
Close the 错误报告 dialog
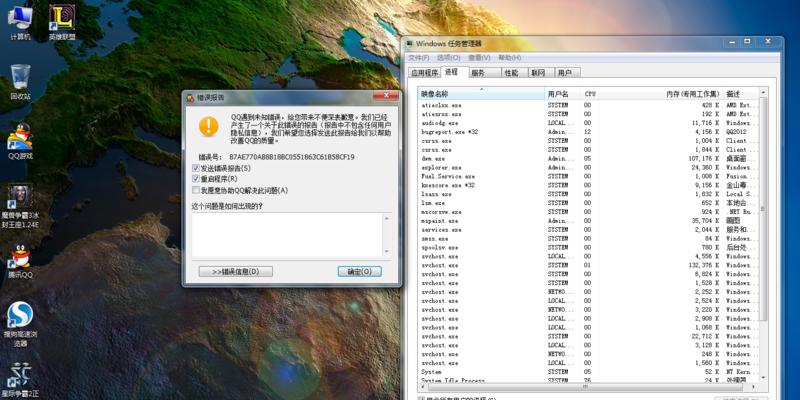tap(385, 96)
